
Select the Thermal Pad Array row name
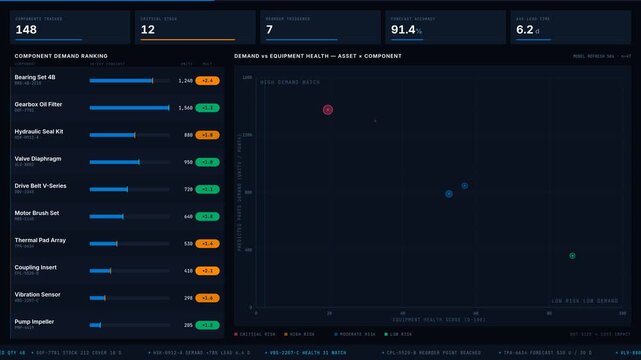40,240
